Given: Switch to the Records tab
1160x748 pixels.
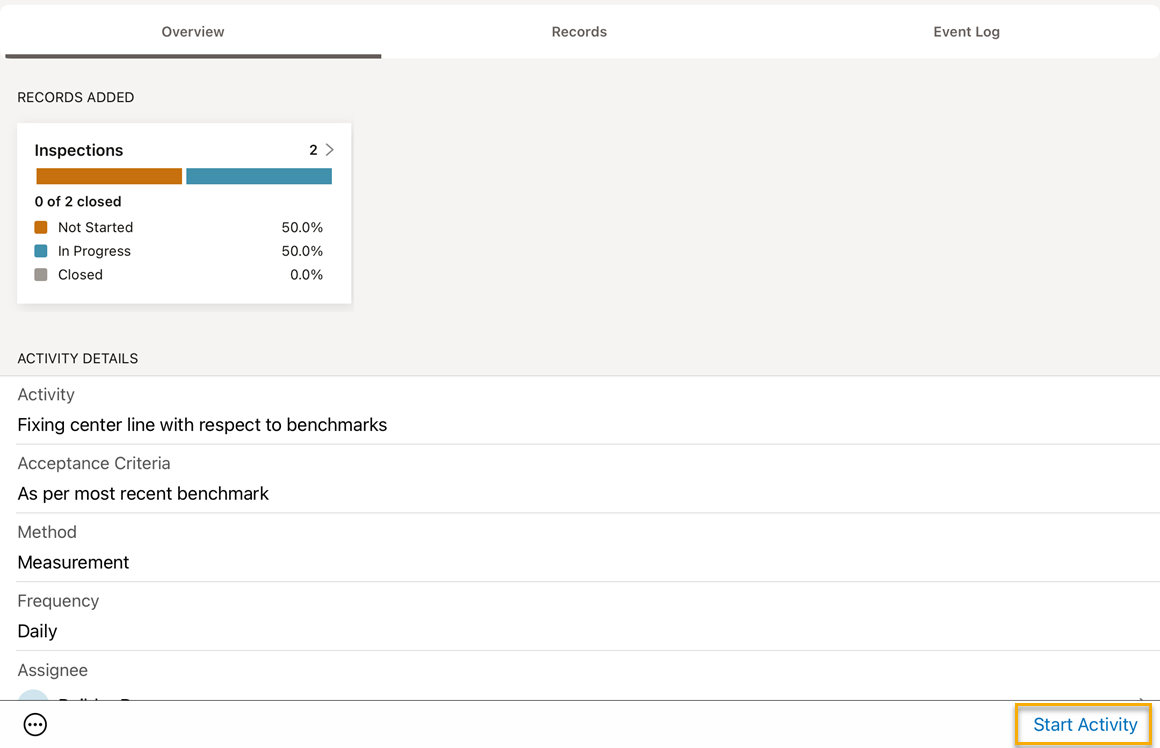Looking at the screenshot, I should [x=579, y=32].
